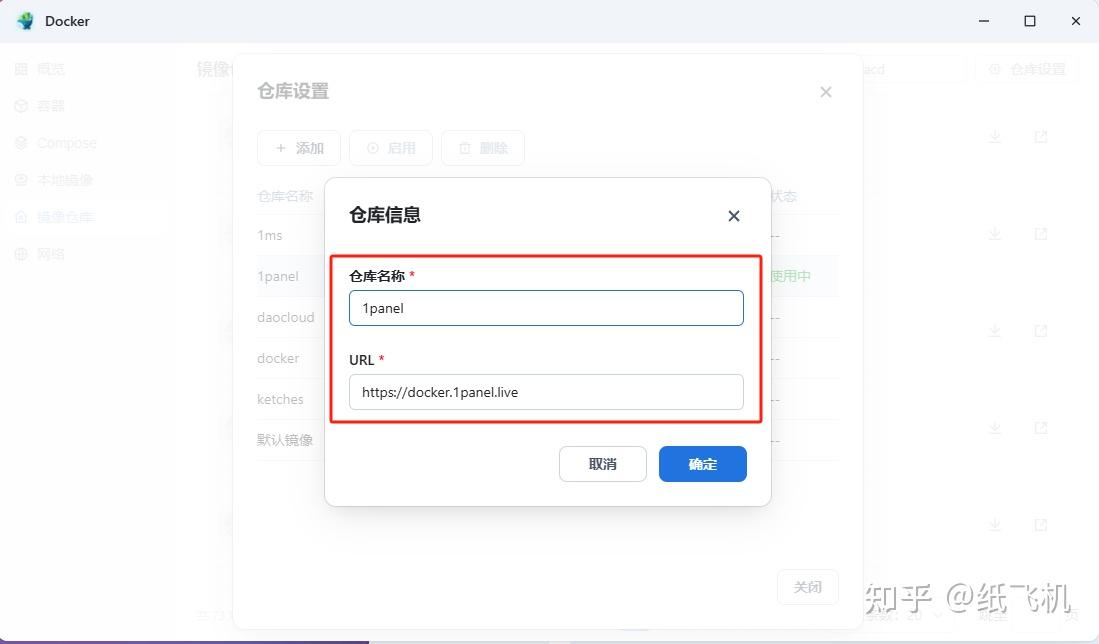This screenshot has height=644, width=1099.
Task: Click the download icon beside the first mirror
Action: [995, 136]
